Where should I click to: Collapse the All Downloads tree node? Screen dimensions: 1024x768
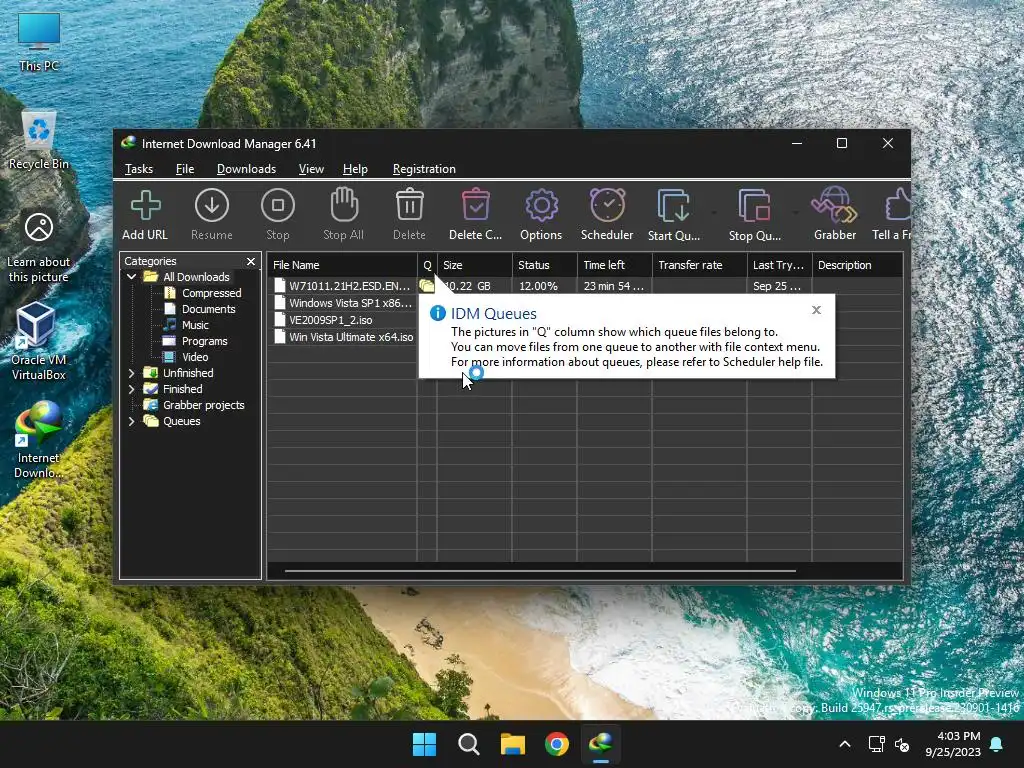(131, 277)
